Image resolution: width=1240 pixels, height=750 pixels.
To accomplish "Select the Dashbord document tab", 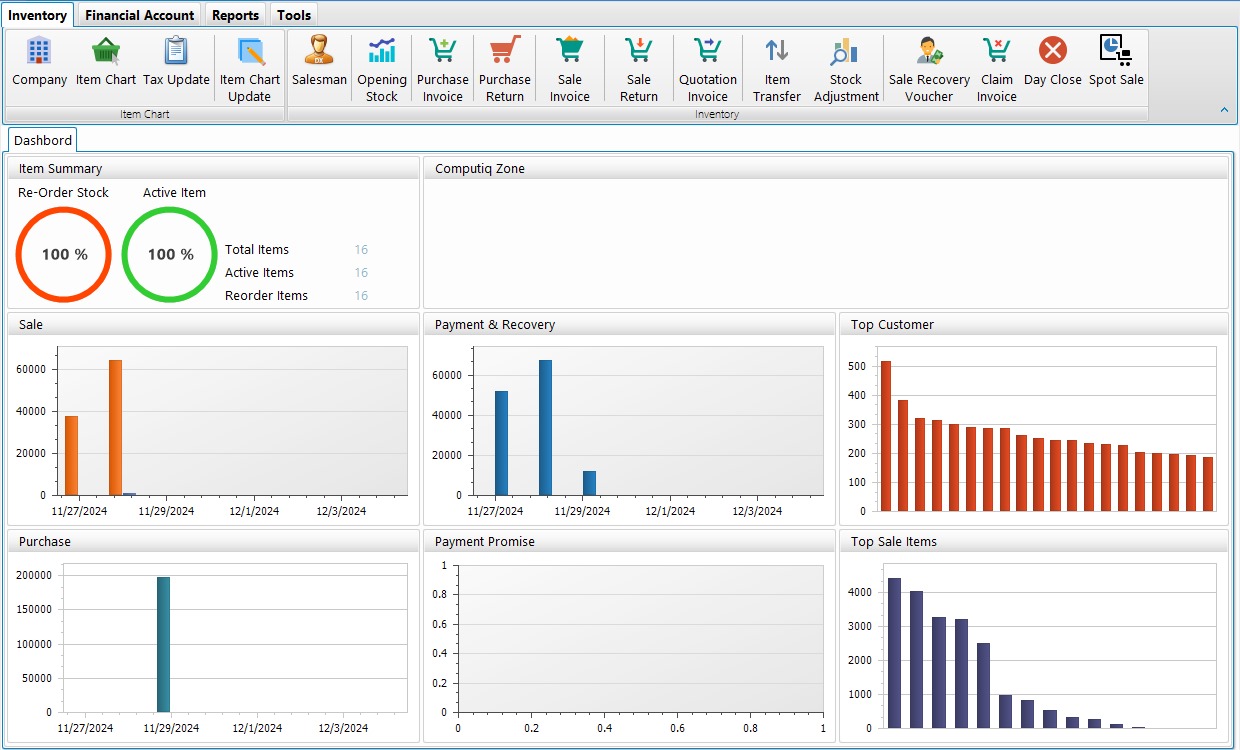I will point(43,140).
